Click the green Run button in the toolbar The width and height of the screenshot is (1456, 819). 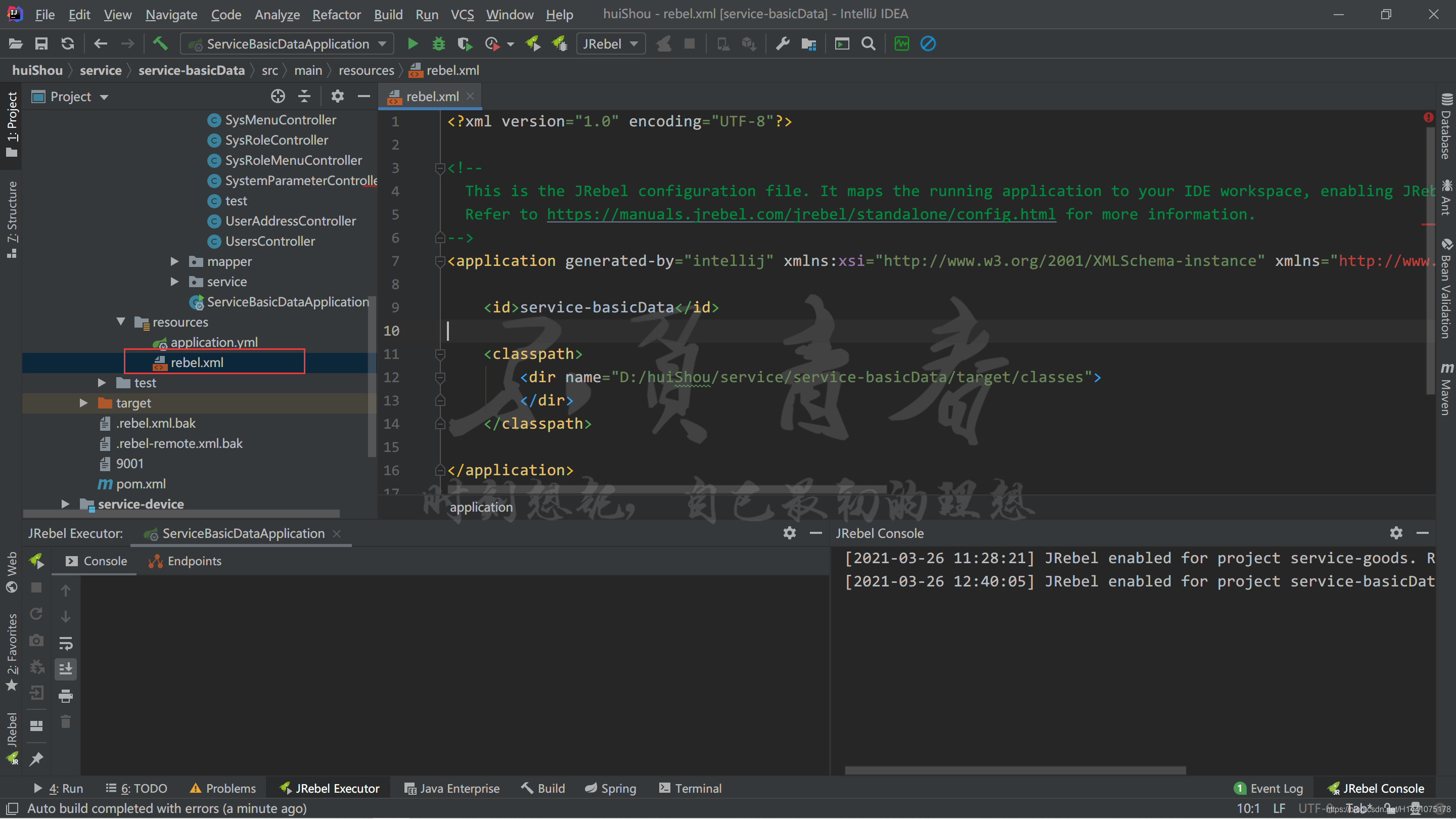pyautogui.click(x=412, y=43)
